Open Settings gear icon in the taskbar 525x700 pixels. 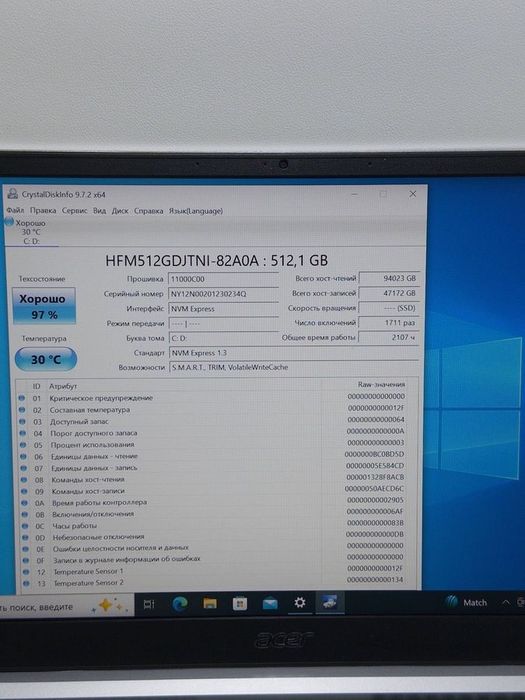click(x=300, y=603)
